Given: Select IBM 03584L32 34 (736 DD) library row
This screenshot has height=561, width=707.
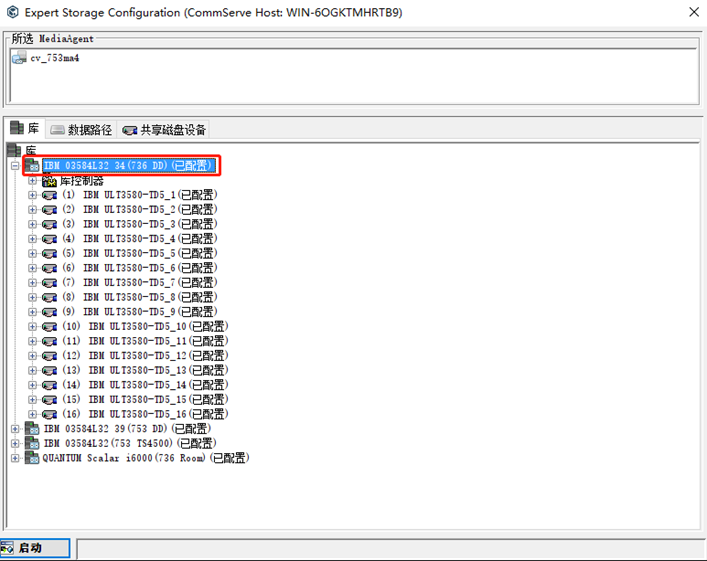Looking at the screenshot, I should [129, 166].
